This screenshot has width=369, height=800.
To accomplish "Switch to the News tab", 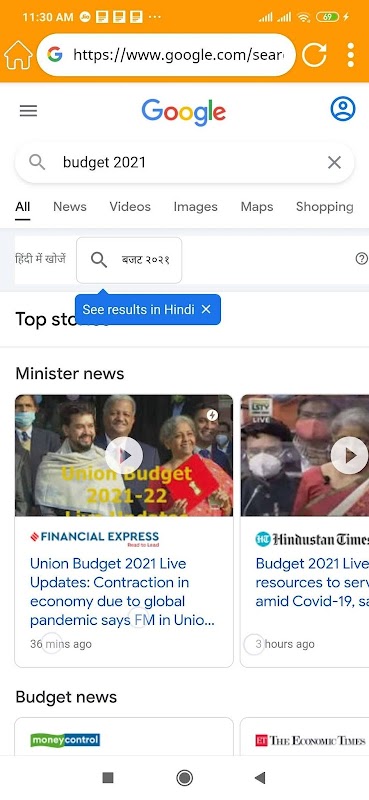I will coord(70,207).
